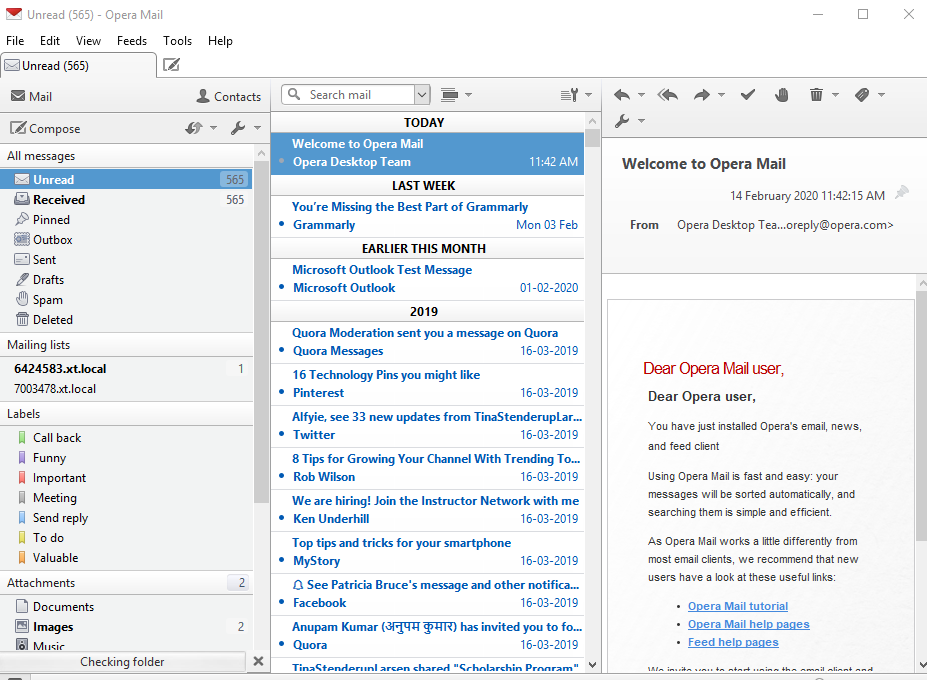Click the Reply arrow icon

(622, 95)
